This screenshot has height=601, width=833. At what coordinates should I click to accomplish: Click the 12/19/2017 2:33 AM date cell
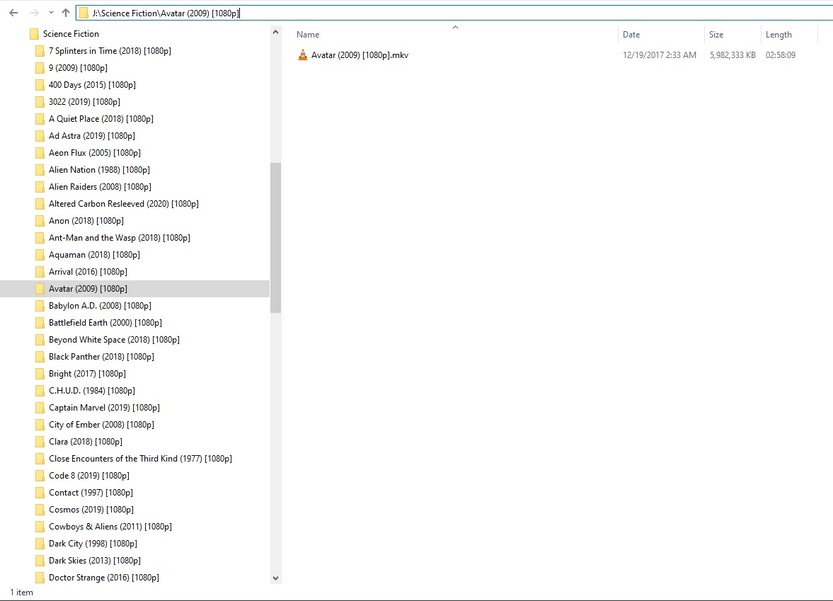(659, 55)
